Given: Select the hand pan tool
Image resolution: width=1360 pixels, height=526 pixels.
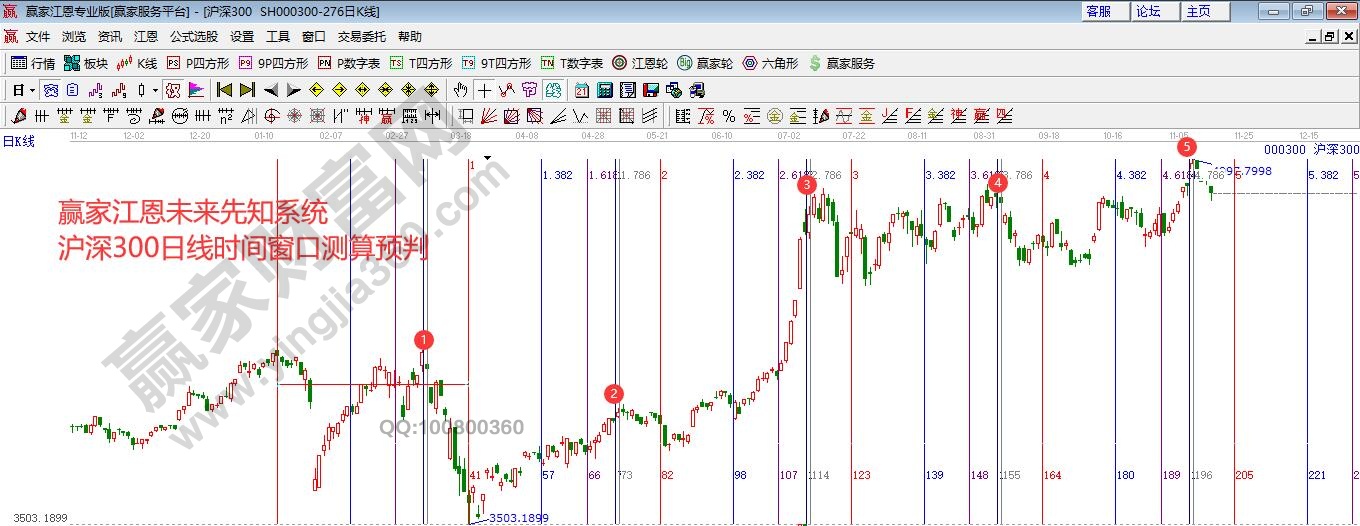Looking at the screenshot, I should click(460, 90).
